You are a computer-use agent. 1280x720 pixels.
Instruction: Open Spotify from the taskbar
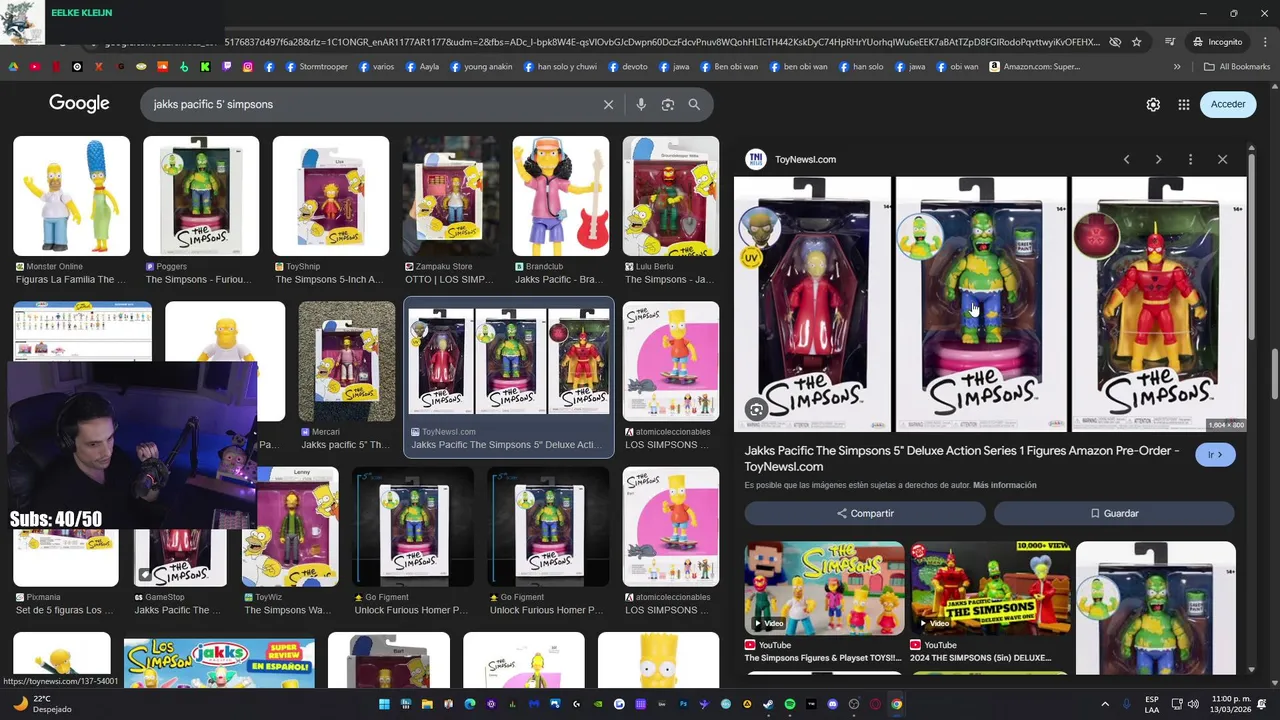(x=790, y=704)
